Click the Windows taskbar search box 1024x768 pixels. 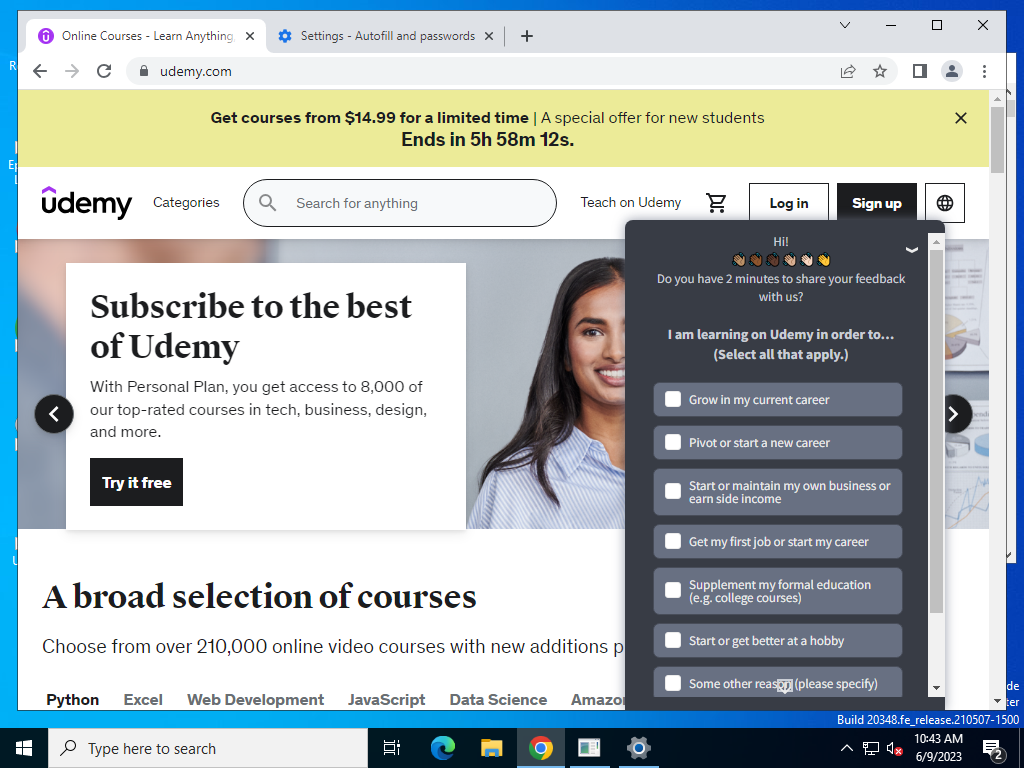point(208,748)
